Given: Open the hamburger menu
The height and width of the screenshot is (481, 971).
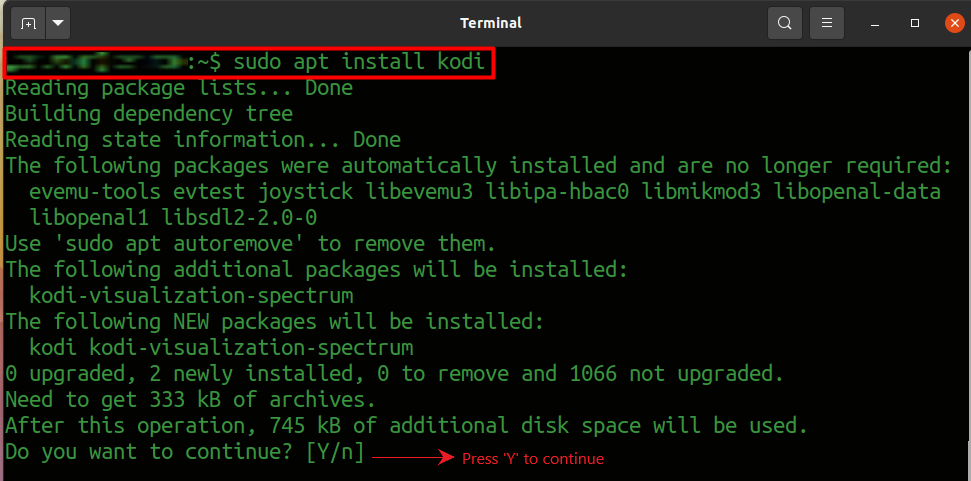Looking at the screenshot, I should 827,24.
